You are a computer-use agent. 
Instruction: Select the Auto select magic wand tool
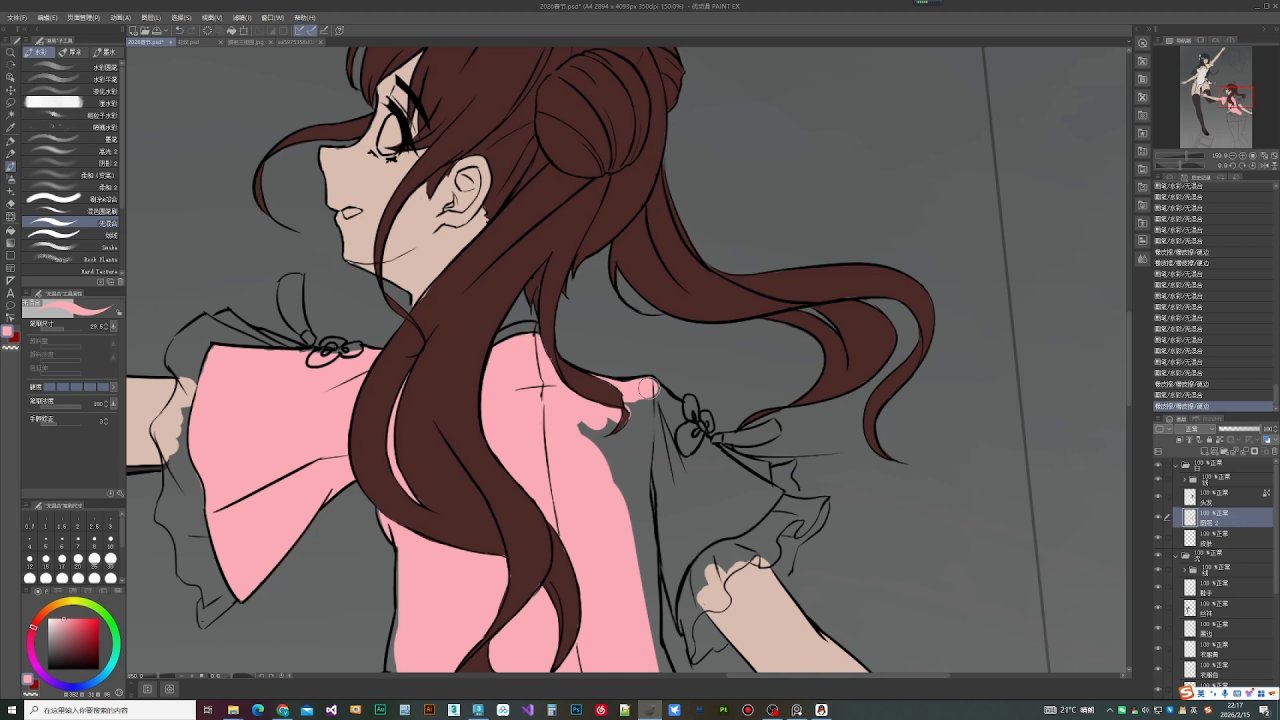click(x=10, y=115)
